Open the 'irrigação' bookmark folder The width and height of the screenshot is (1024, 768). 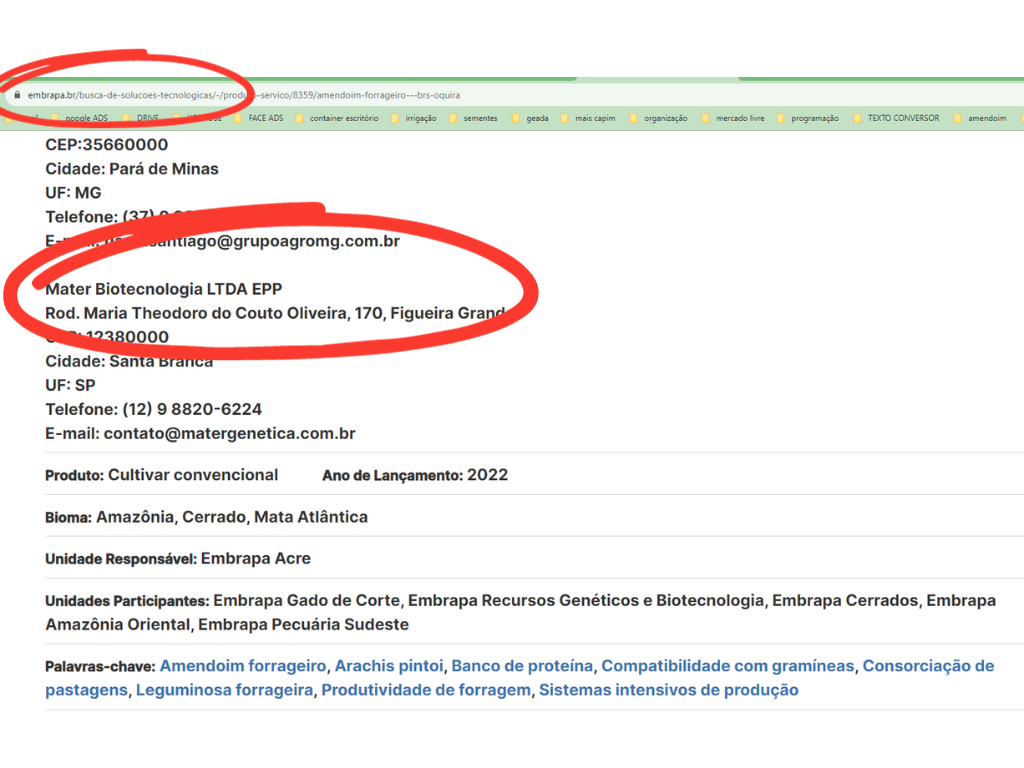pyautogui.click(x=420, y=118)
